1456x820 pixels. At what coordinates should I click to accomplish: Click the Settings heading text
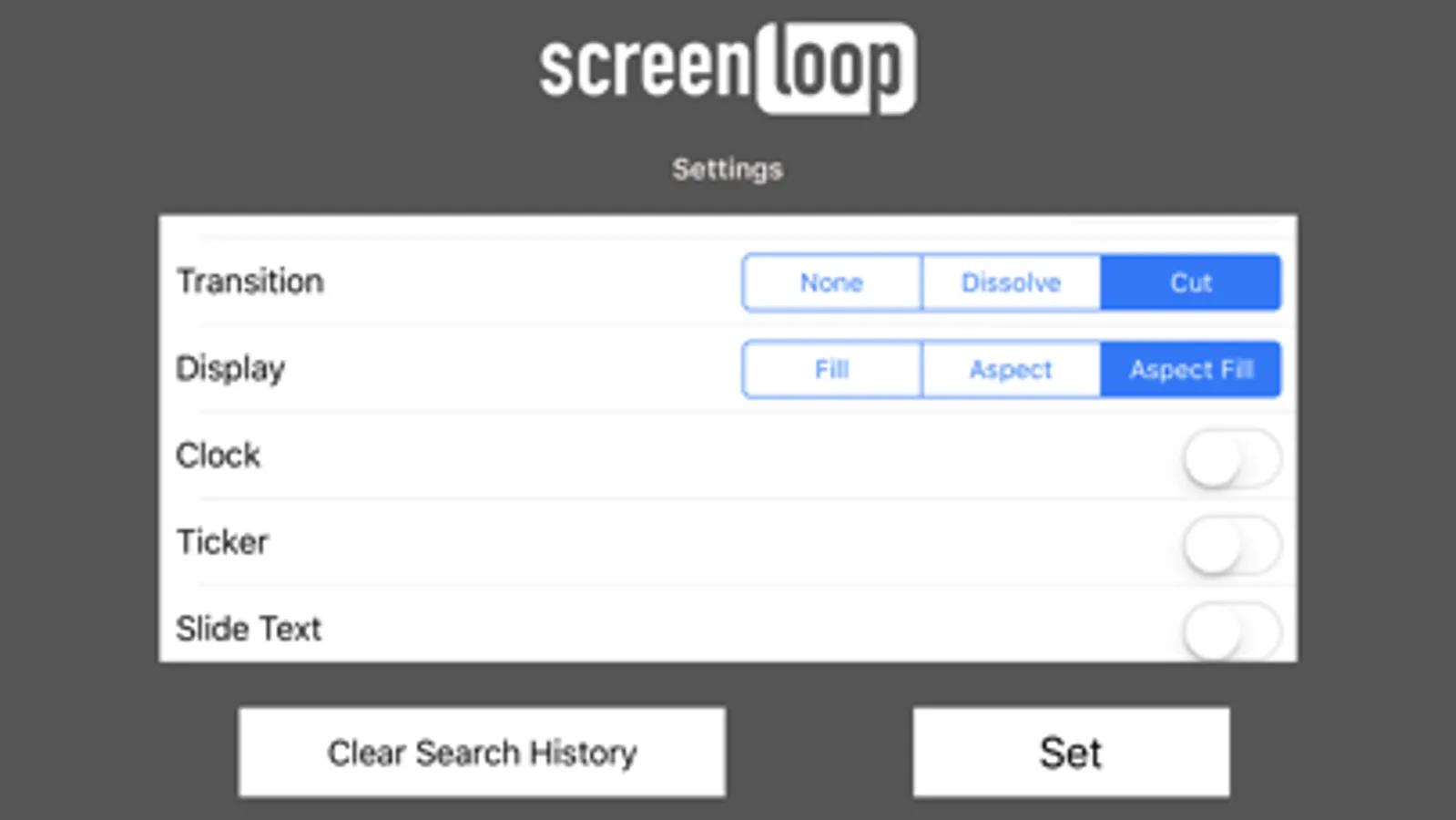(x=727, y=169)
